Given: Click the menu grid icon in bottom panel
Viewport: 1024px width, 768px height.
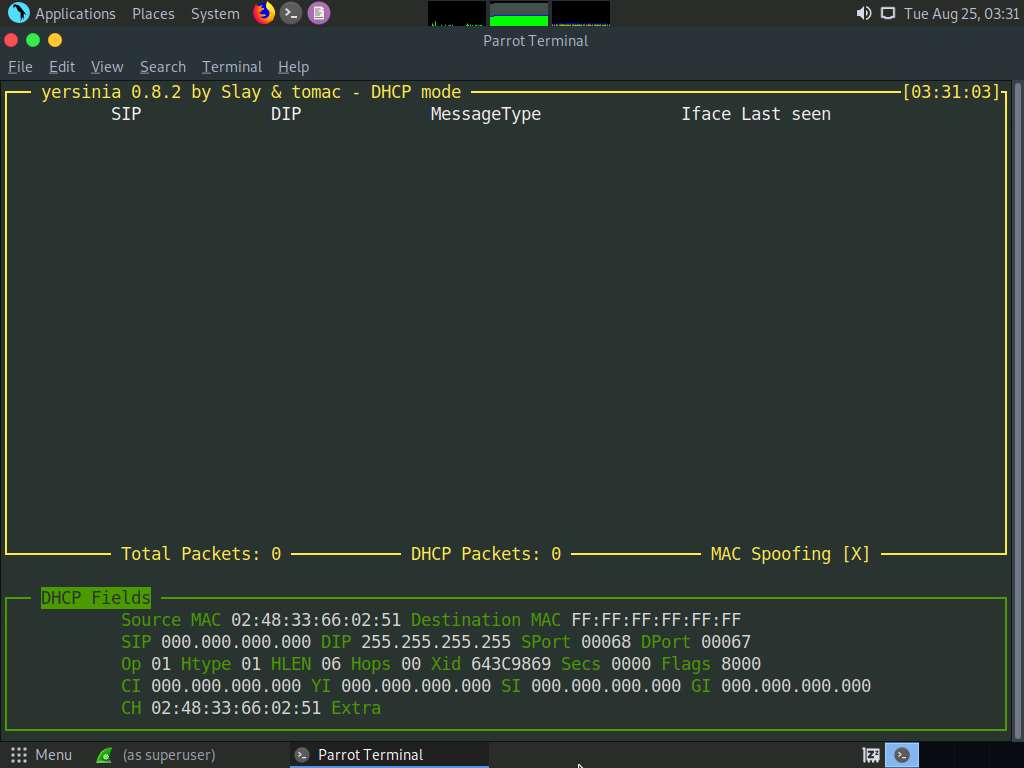Looking at the screenshot, I should [19, 755].
